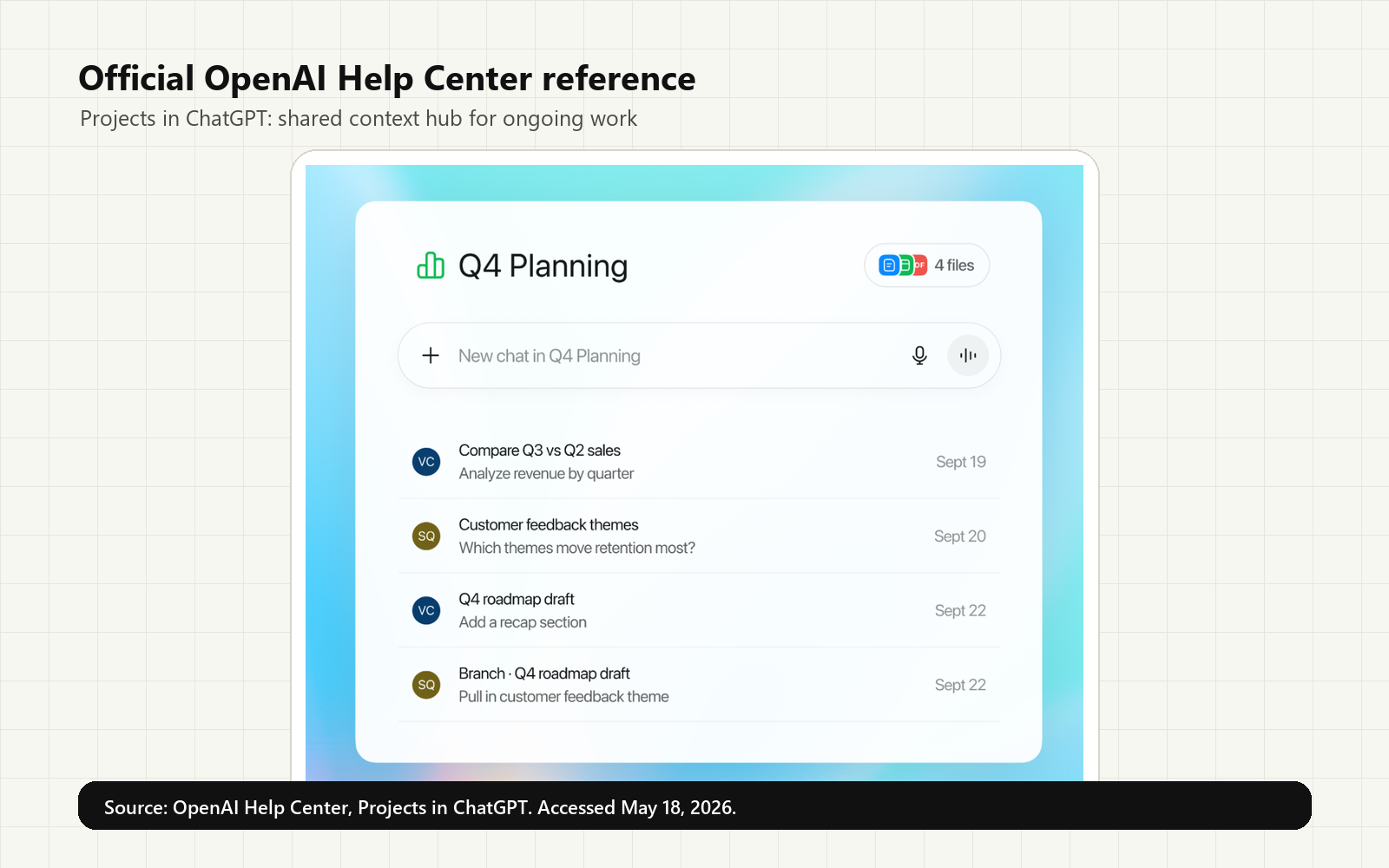Viewport: 1389px width, 868px height.
Task: Click the VC avatar beside Compare Q3 vs Q2 sales
Action: coord(426,462)
